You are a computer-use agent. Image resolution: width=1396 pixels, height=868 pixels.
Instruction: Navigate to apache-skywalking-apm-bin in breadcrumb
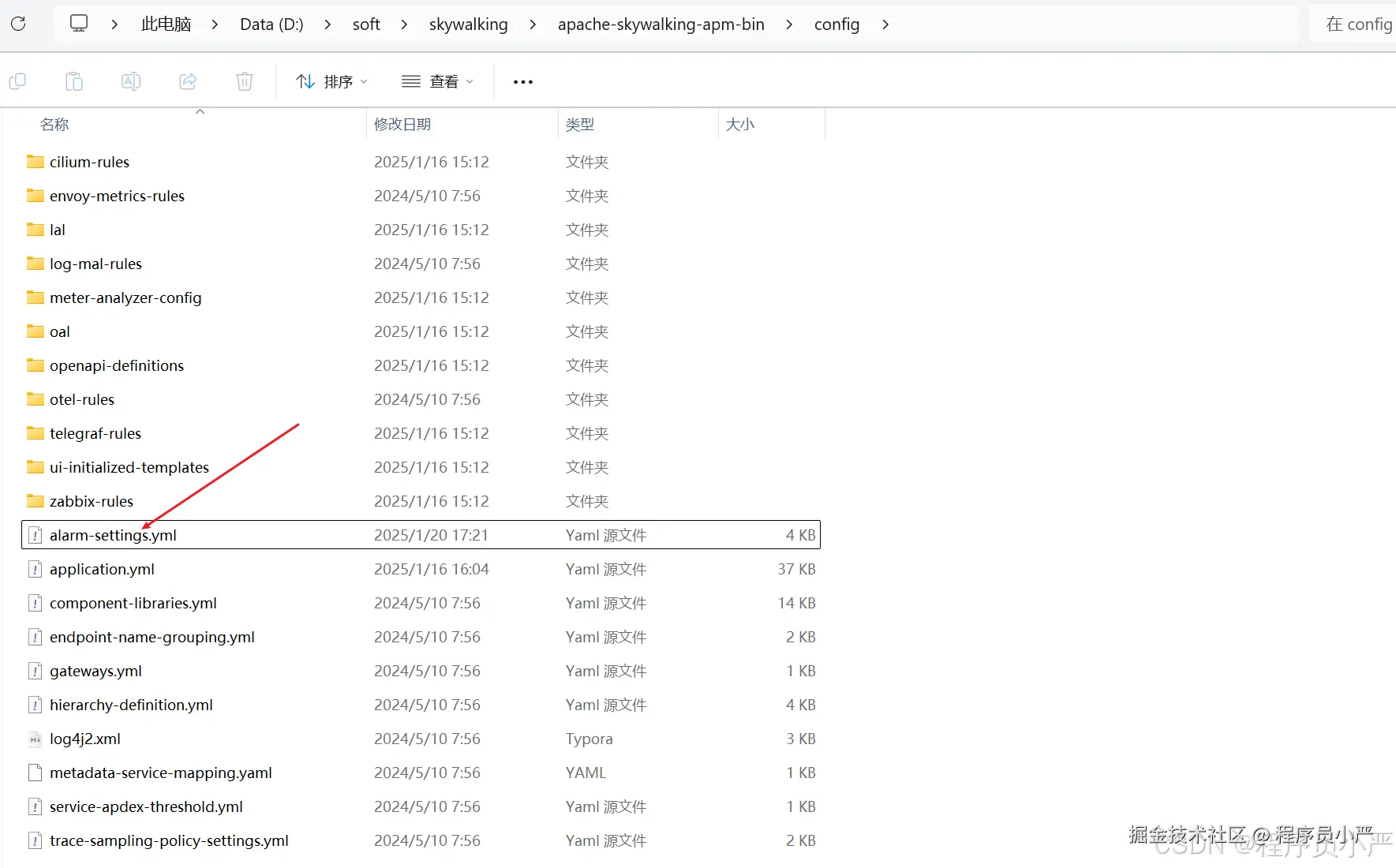[x=661, y=24]
